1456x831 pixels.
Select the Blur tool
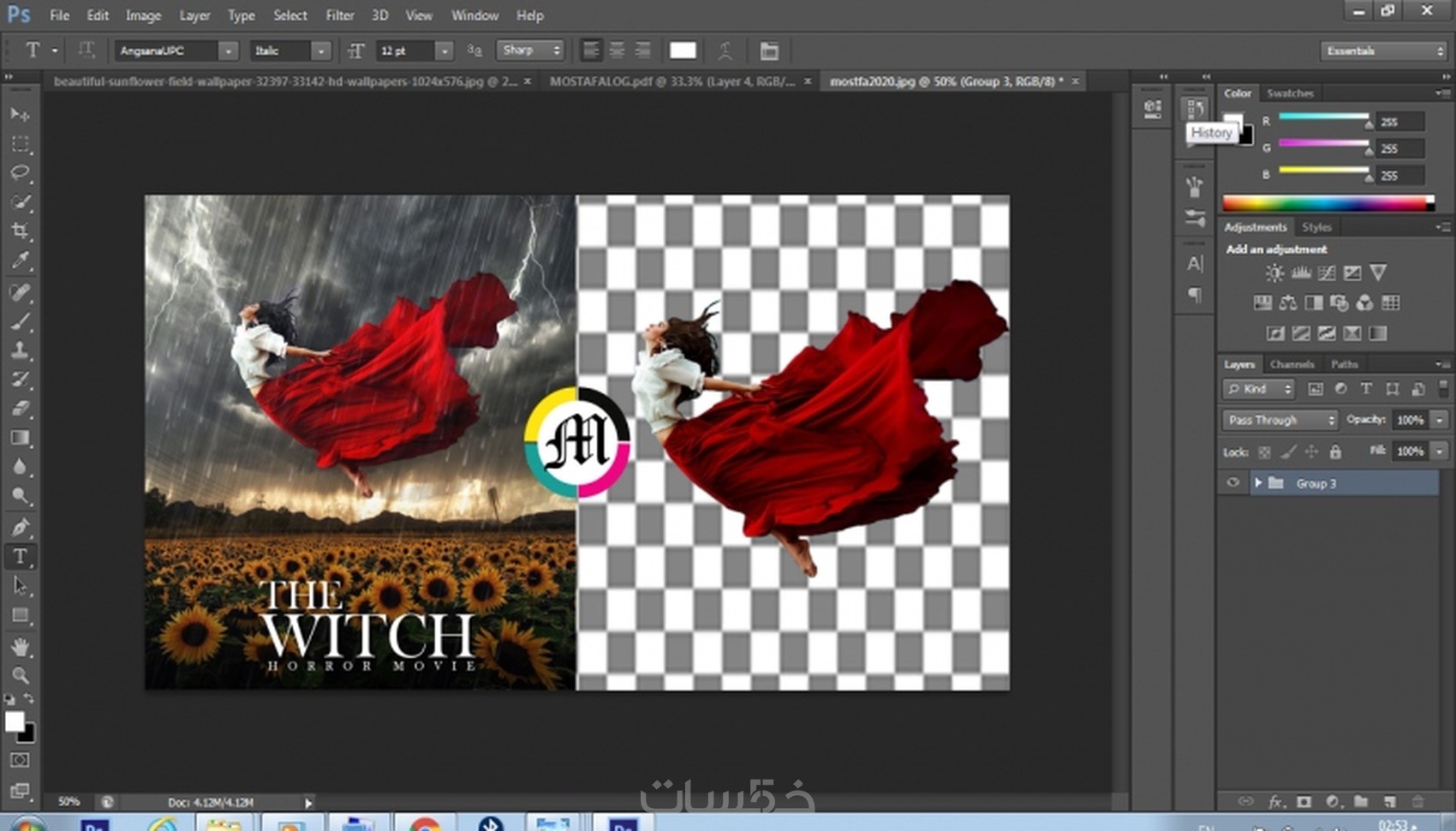pyautogui.click(x=21, y=467)
